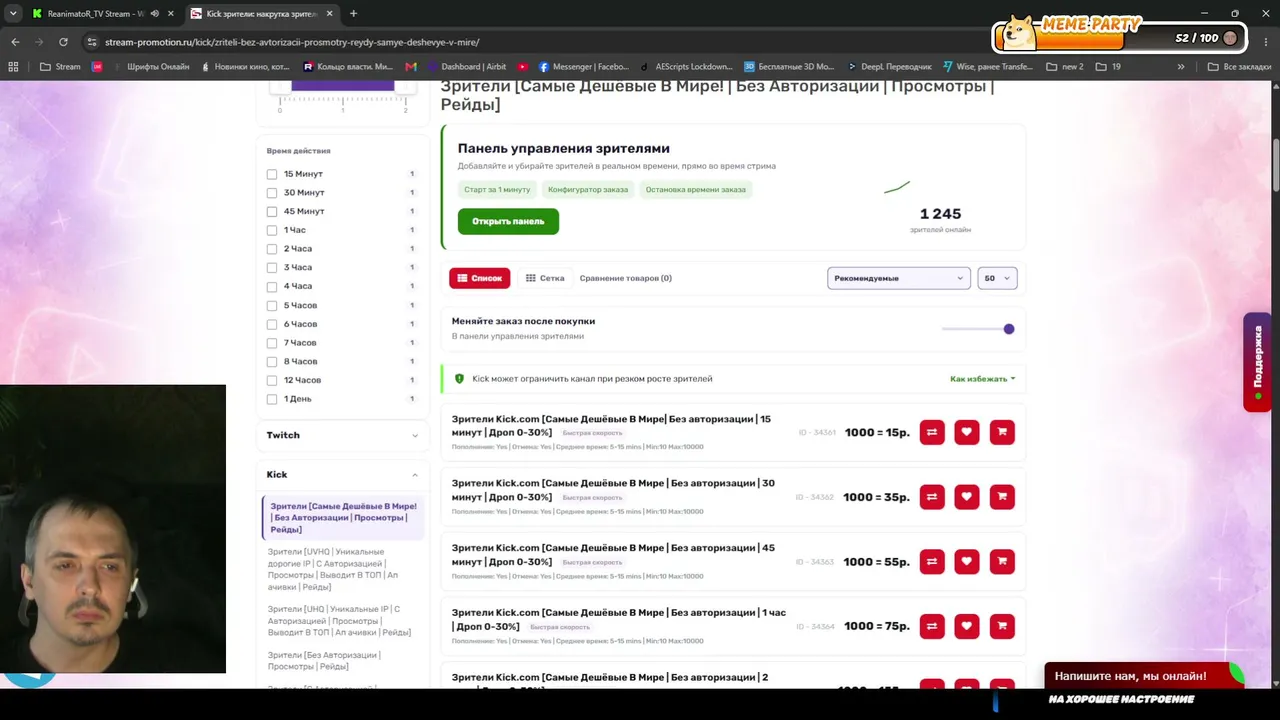Compare the 1 час Kick viewers offer
The image size is (1280, 720).
932,626
